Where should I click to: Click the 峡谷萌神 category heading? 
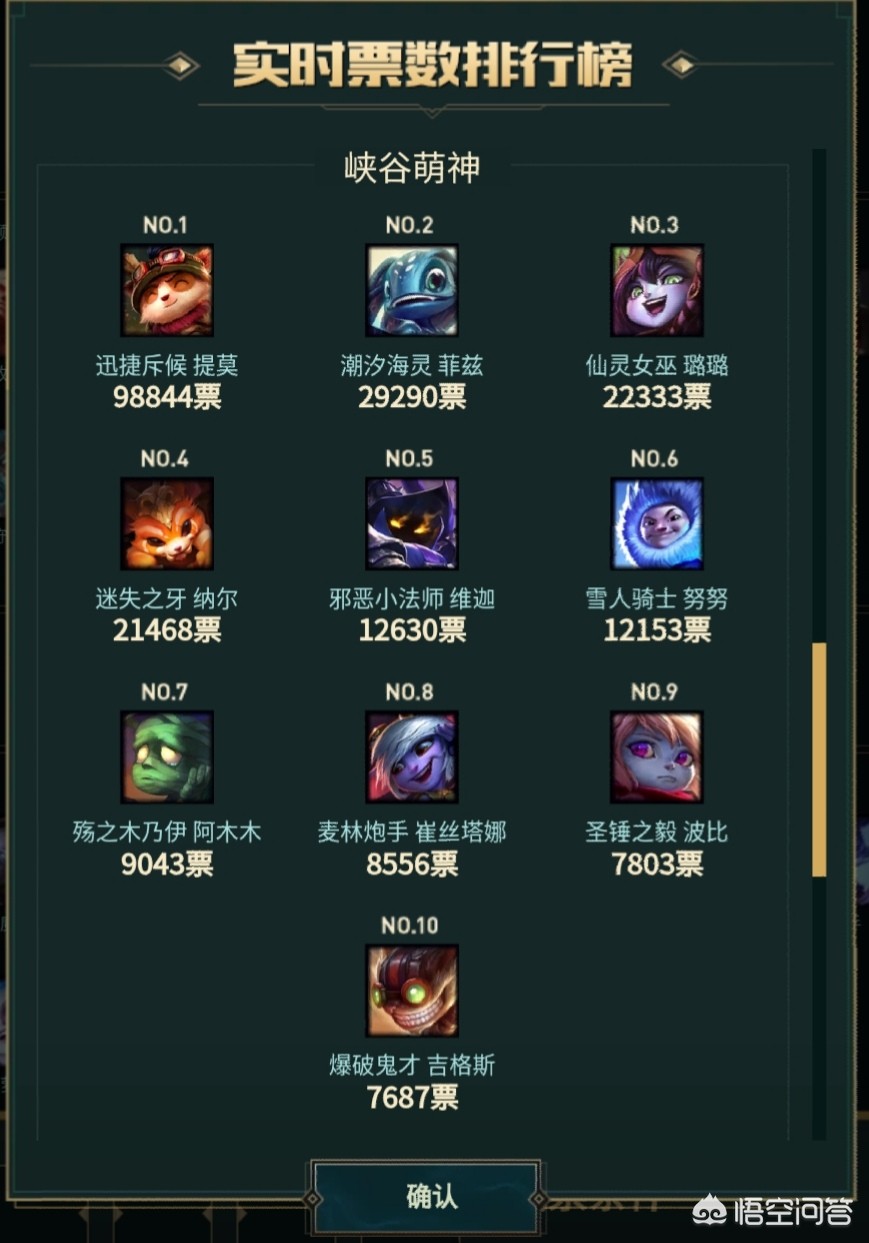(x=412, y=168)
